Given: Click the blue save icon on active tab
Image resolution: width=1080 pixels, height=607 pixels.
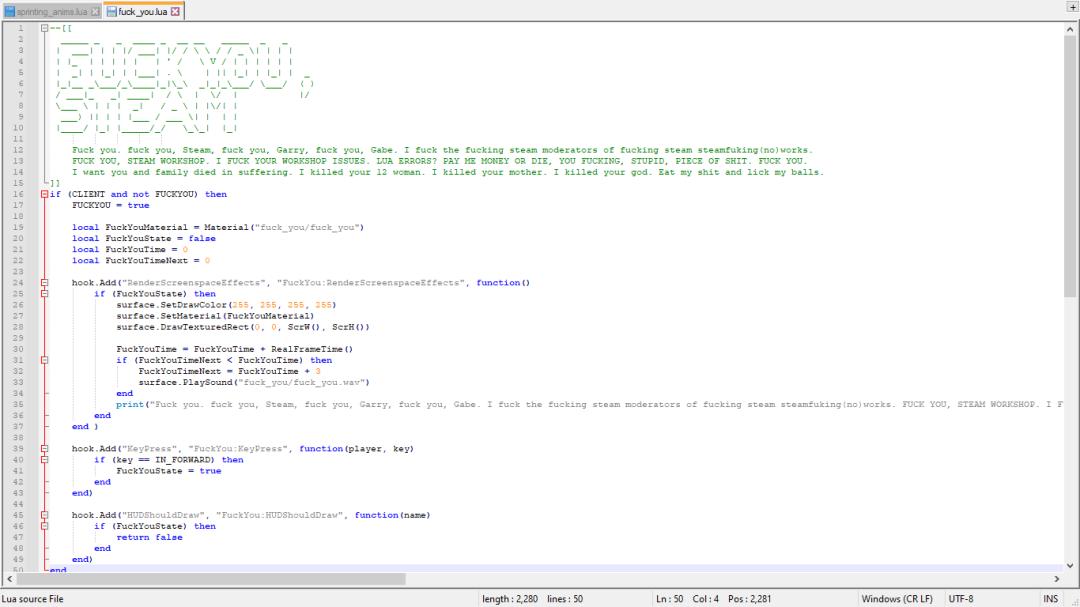Looking at the screenshot, I should click(x=111, y=12).
